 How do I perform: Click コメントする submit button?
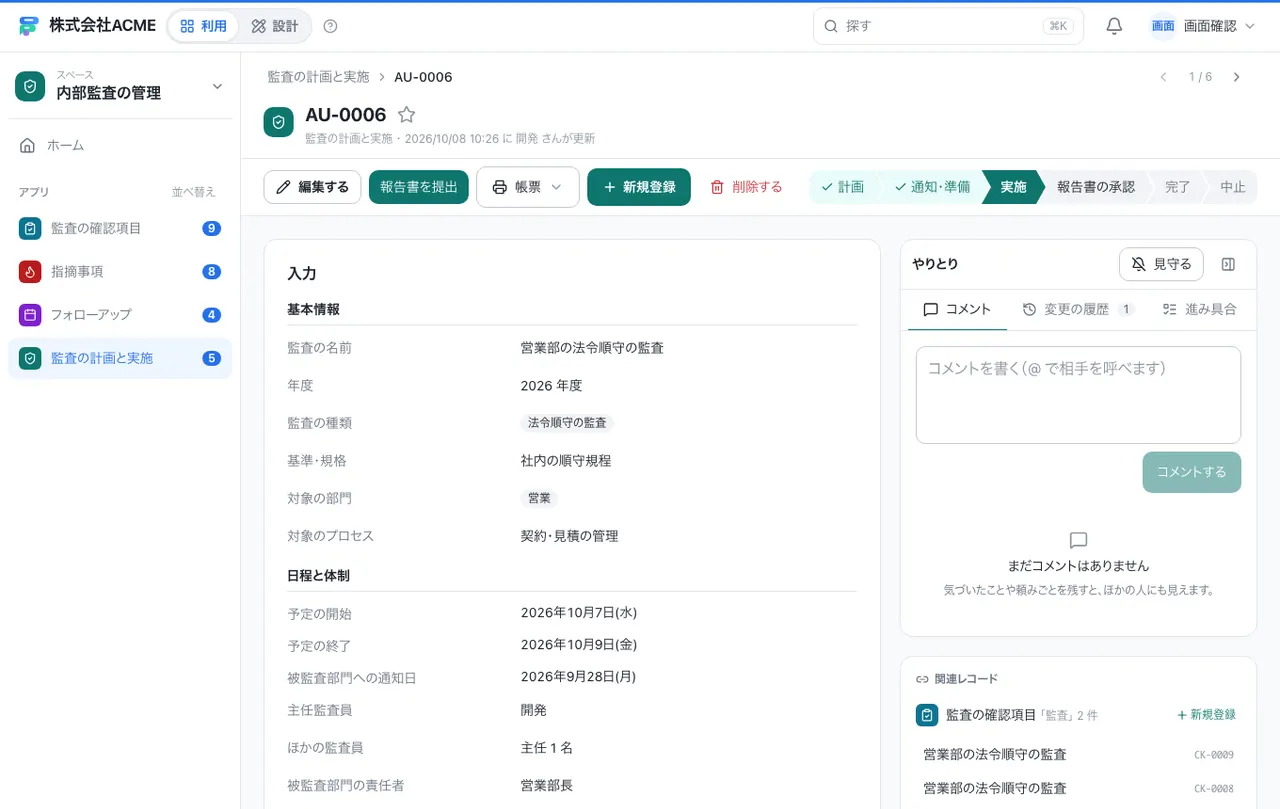[x=1191, y=472]
